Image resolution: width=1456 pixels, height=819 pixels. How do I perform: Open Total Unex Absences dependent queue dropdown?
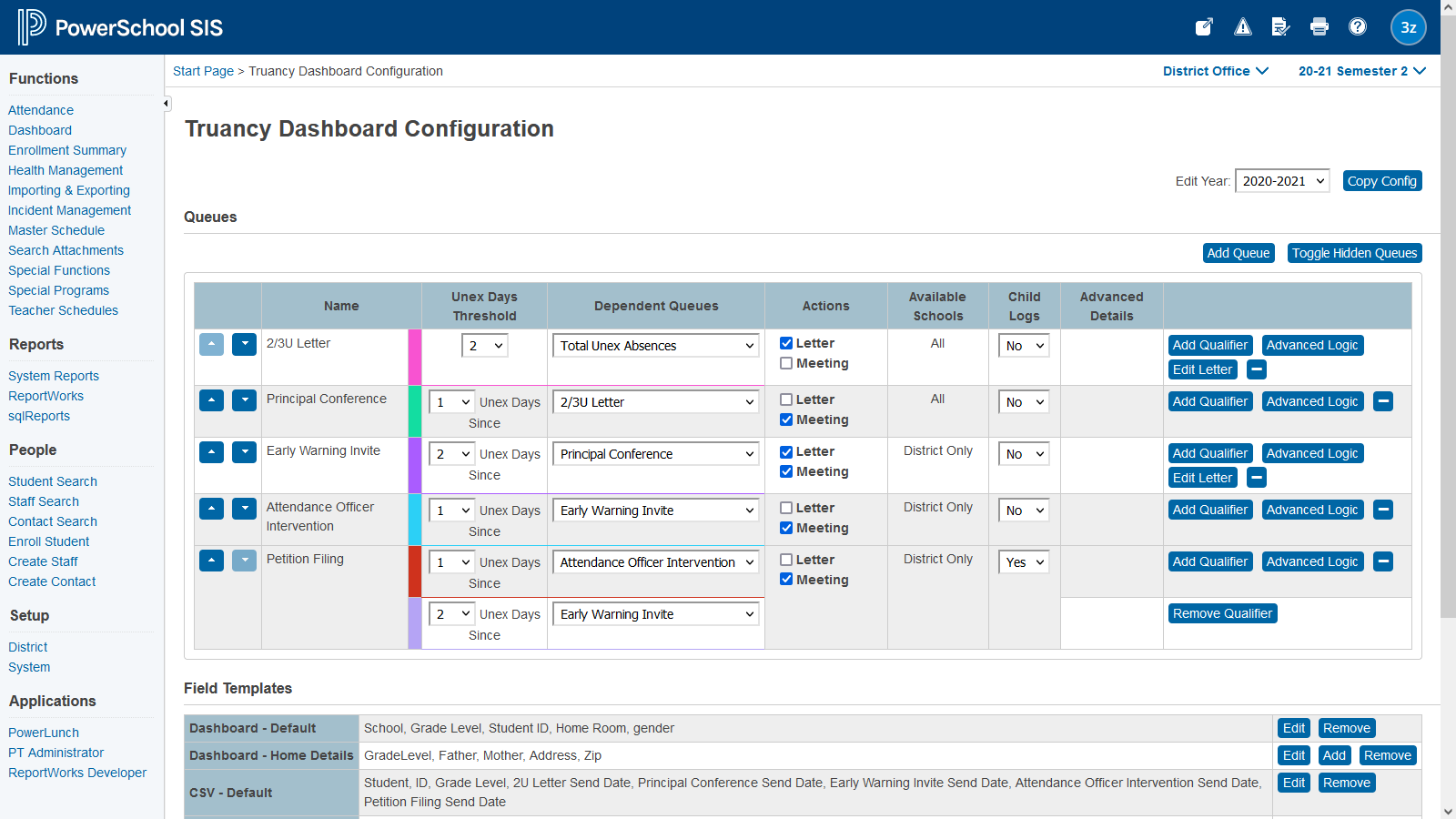click(x=655, y=346)
